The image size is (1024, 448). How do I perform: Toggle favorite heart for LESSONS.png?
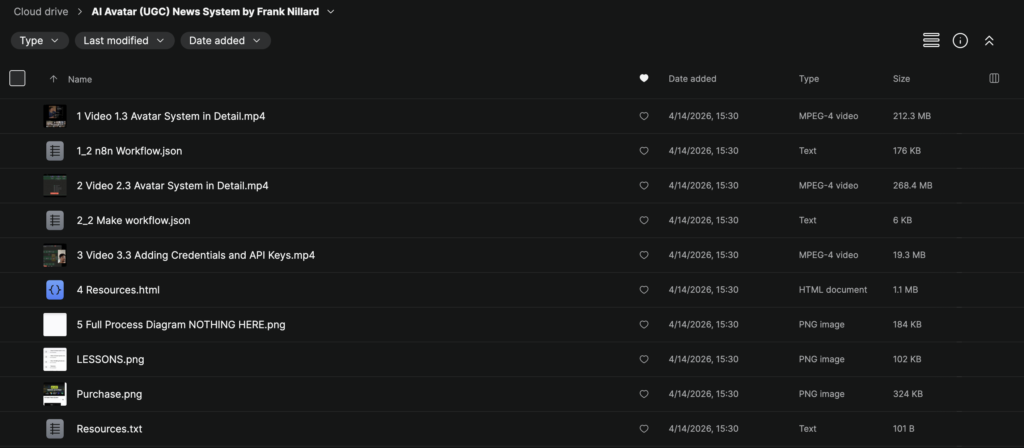pyautogui.click(x=644, y=359)
